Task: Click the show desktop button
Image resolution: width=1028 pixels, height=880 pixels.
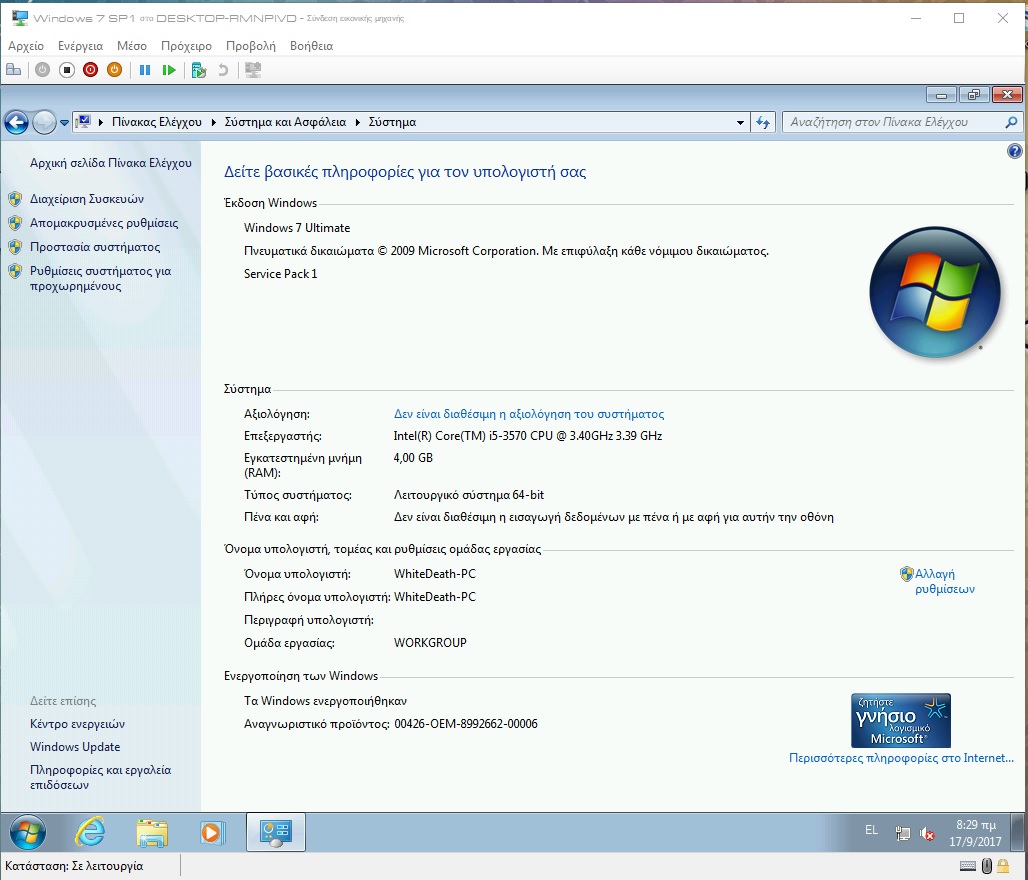Action: click(1018, 832)
